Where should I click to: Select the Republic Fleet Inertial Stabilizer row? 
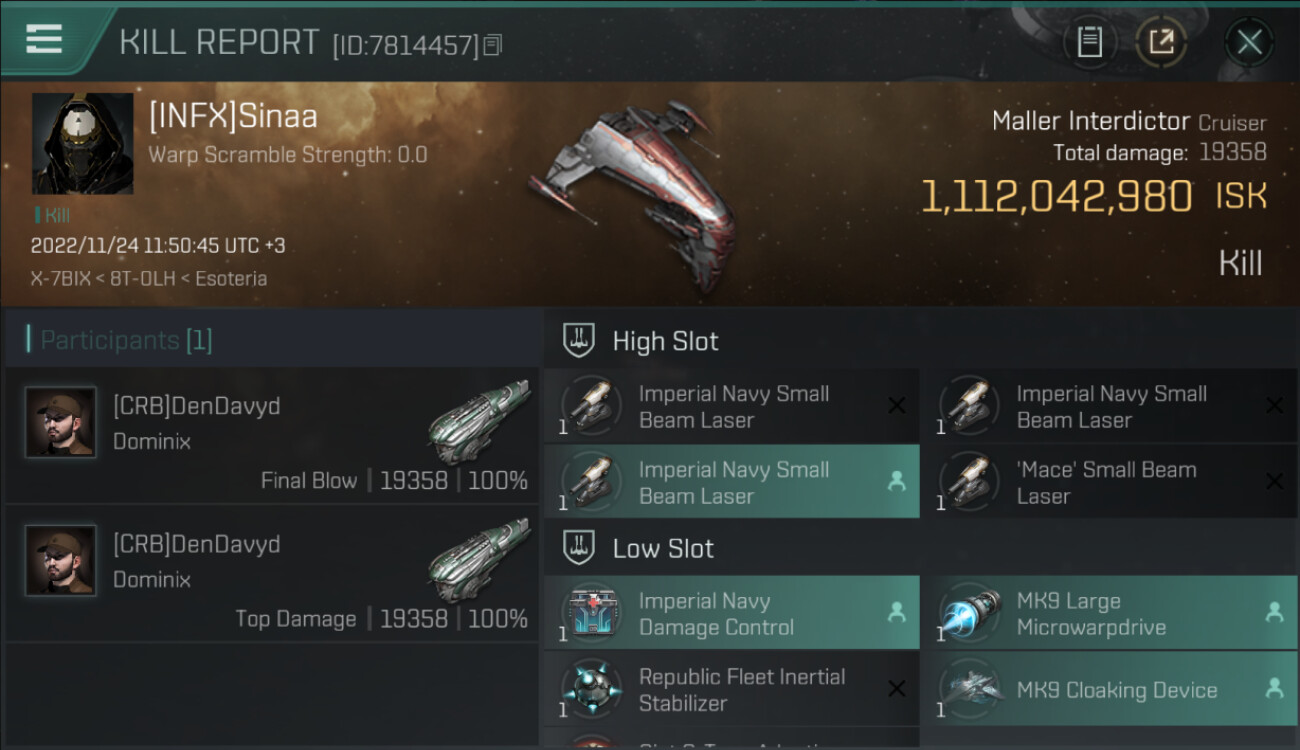pos(731,690)
